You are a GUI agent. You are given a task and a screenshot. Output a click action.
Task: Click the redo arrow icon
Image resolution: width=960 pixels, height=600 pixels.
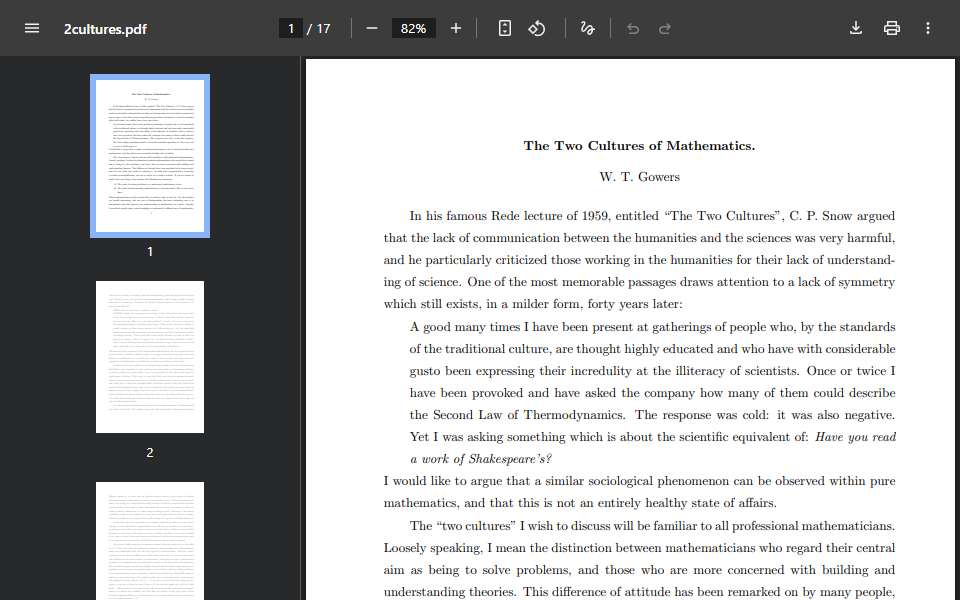tap(665, 29)
